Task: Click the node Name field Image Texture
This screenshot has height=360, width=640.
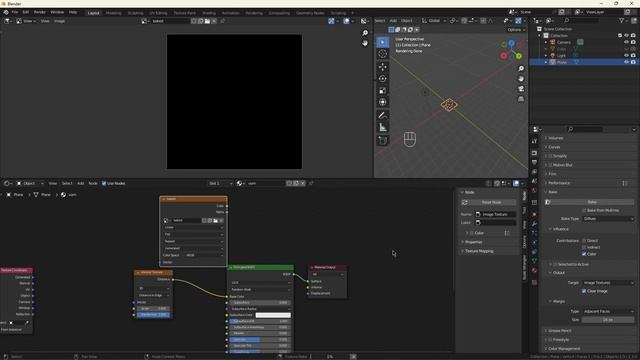Action: click(x=496, y=214)
